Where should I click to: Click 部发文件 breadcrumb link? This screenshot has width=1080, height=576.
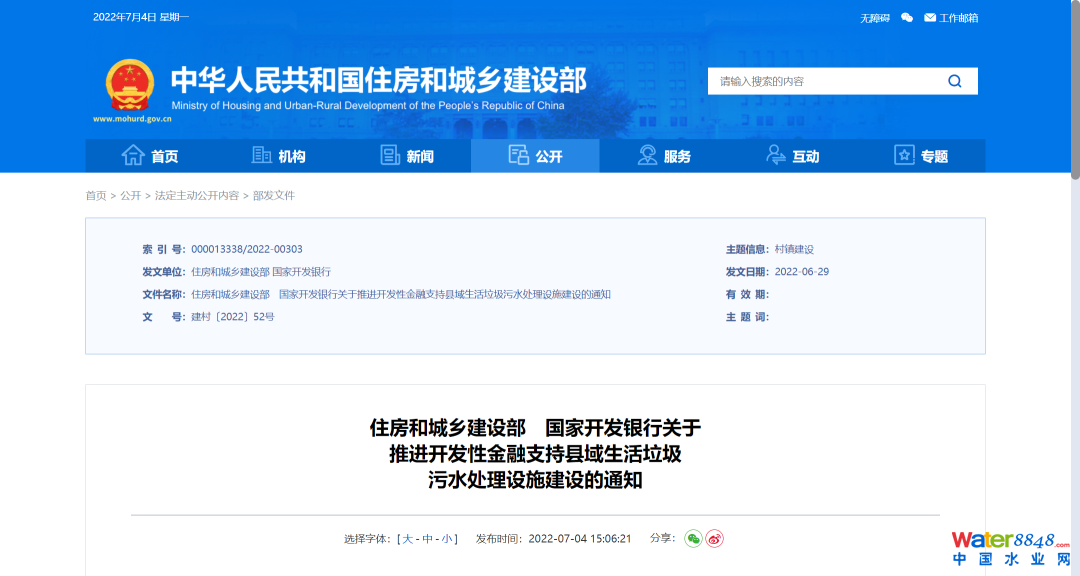tap(274, 196)
